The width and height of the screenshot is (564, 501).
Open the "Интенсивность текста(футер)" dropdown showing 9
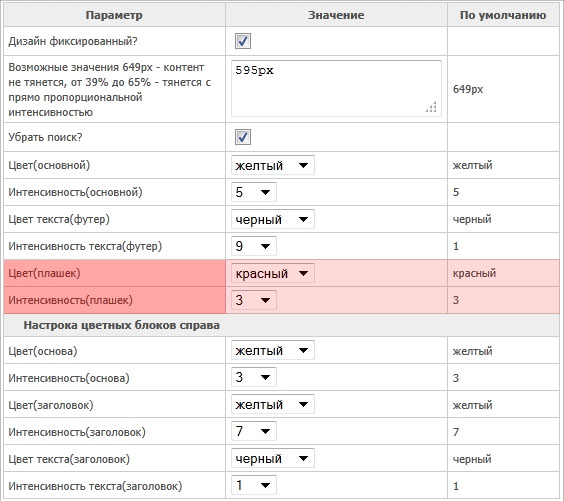(254, 246)
